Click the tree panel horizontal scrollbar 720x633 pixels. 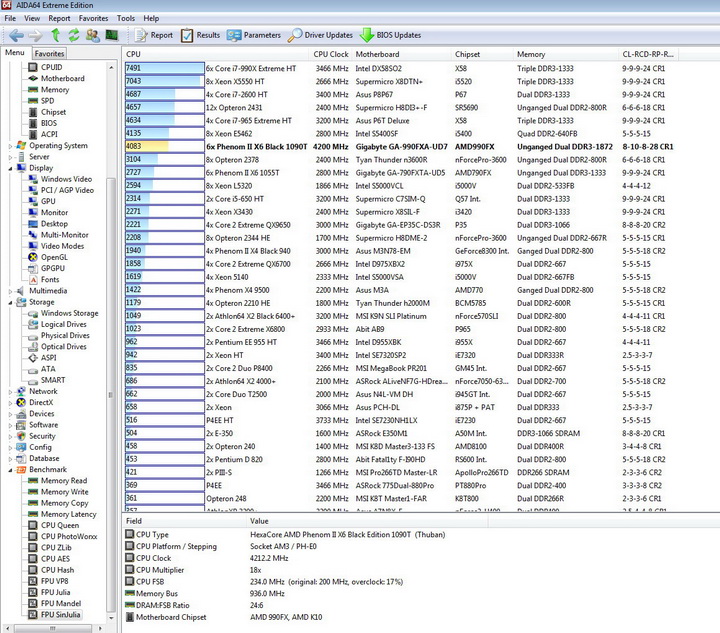tap(53, 628)
